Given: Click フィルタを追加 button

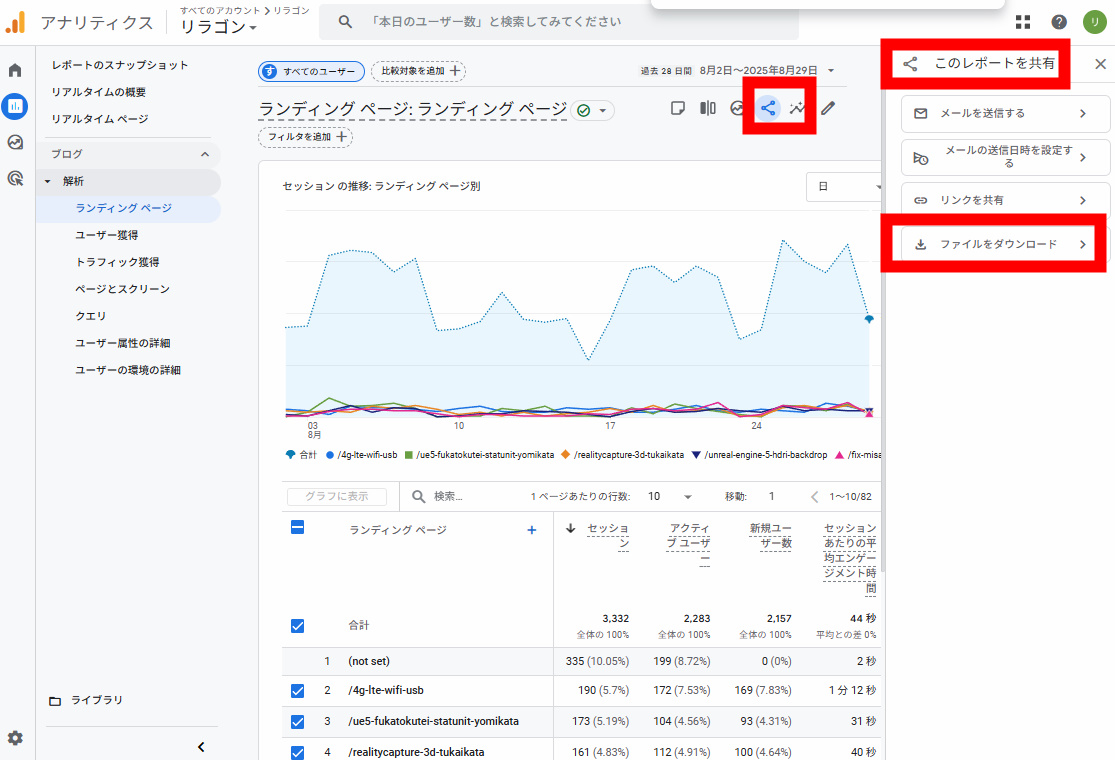Looking at the screenshot, I should [306, 137].
